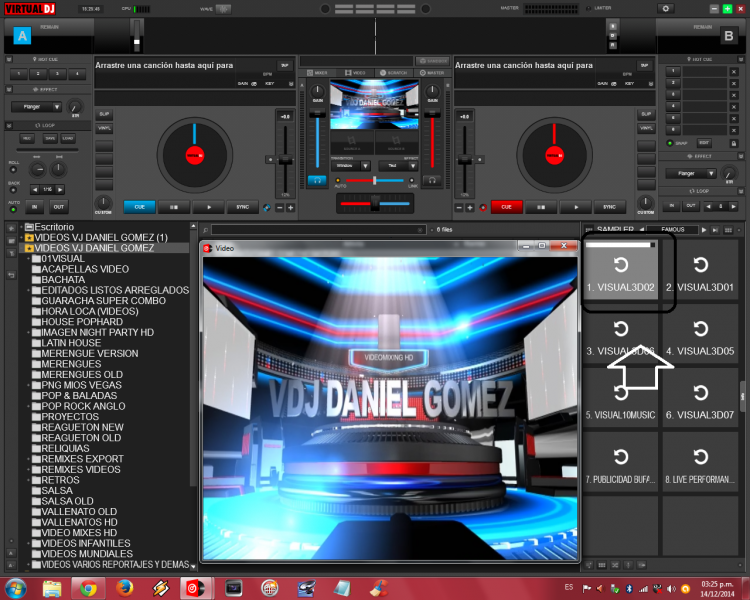Click system tray volume icon
The image size is (750, 600).
(672, 589)
